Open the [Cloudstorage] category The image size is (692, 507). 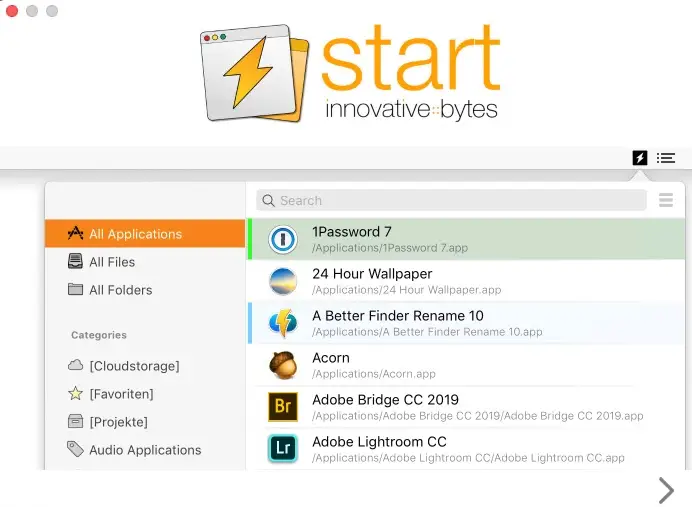tap(133, 366)
